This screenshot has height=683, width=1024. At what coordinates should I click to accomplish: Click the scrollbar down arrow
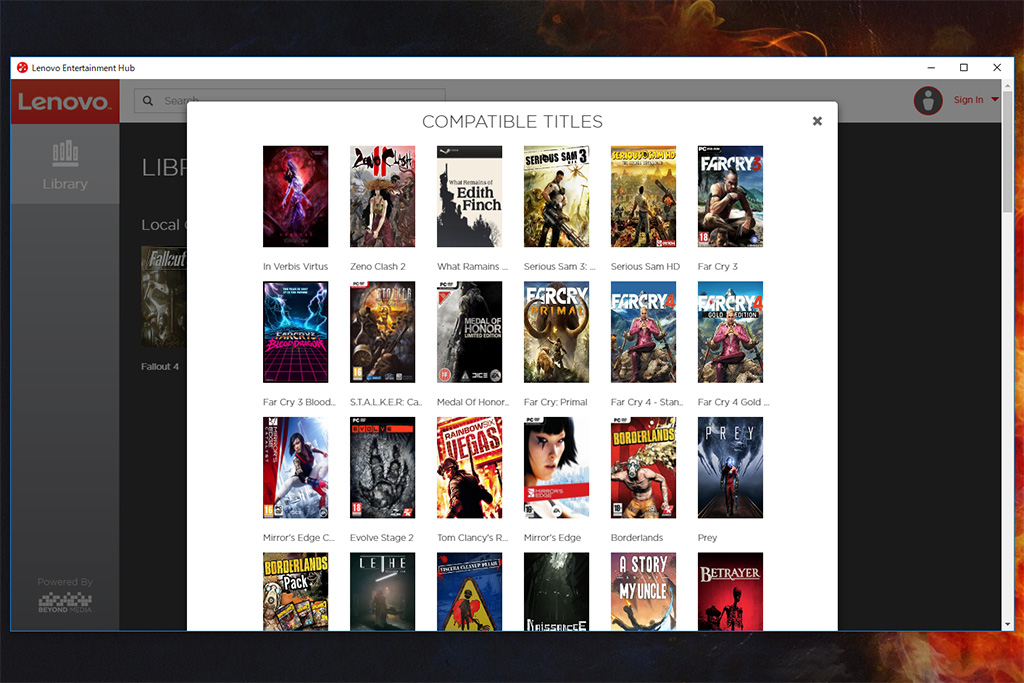click(1008, 625)
